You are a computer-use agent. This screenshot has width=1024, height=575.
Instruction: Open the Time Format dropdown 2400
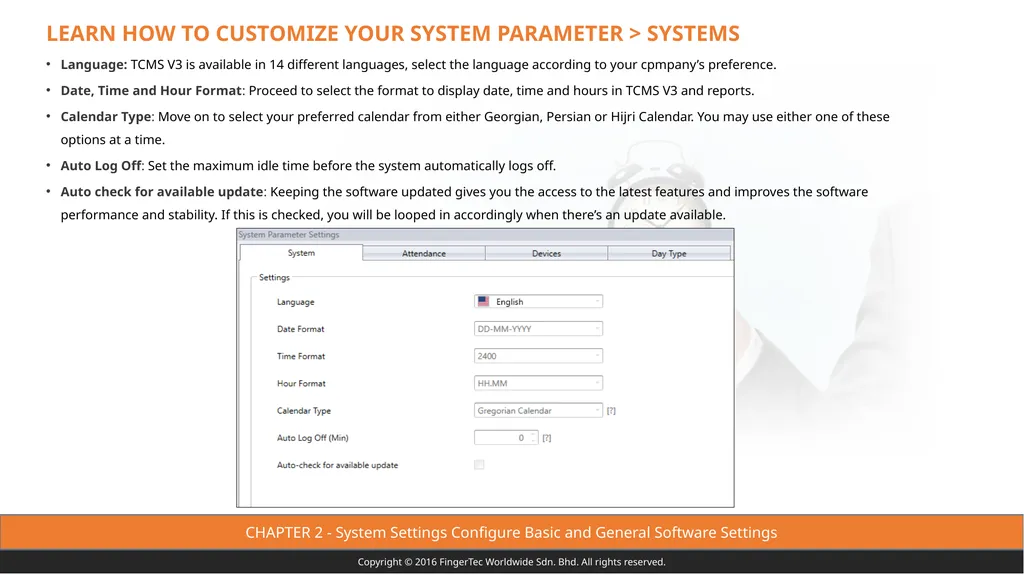[x=538, y=356]
